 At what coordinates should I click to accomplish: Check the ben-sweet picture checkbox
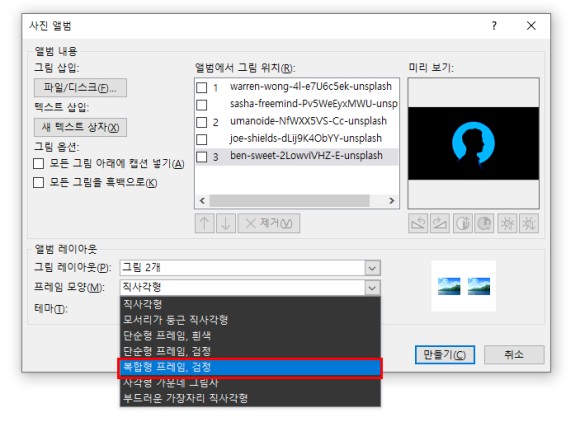202,157
